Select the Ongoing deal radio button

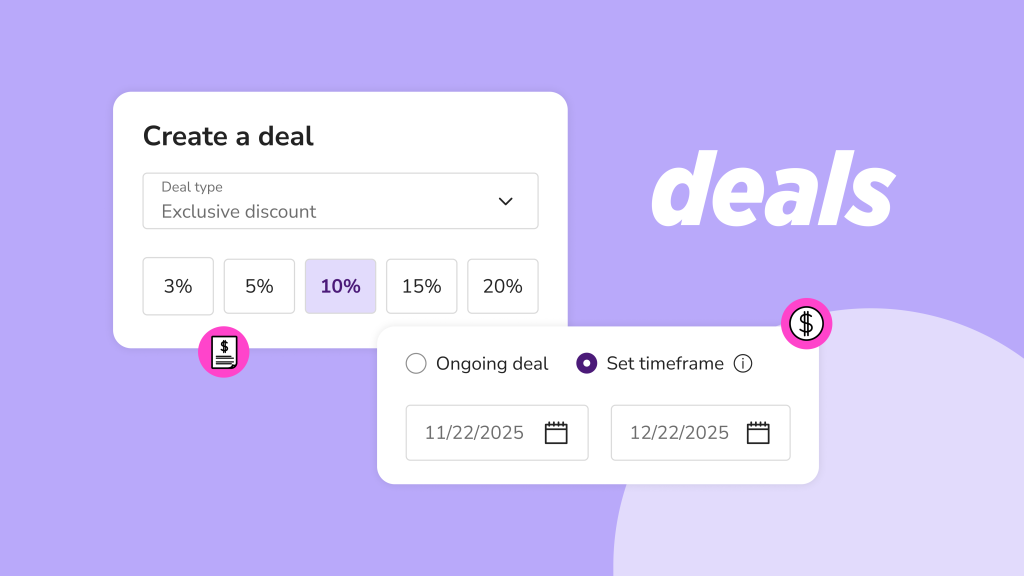click(416, 364)
